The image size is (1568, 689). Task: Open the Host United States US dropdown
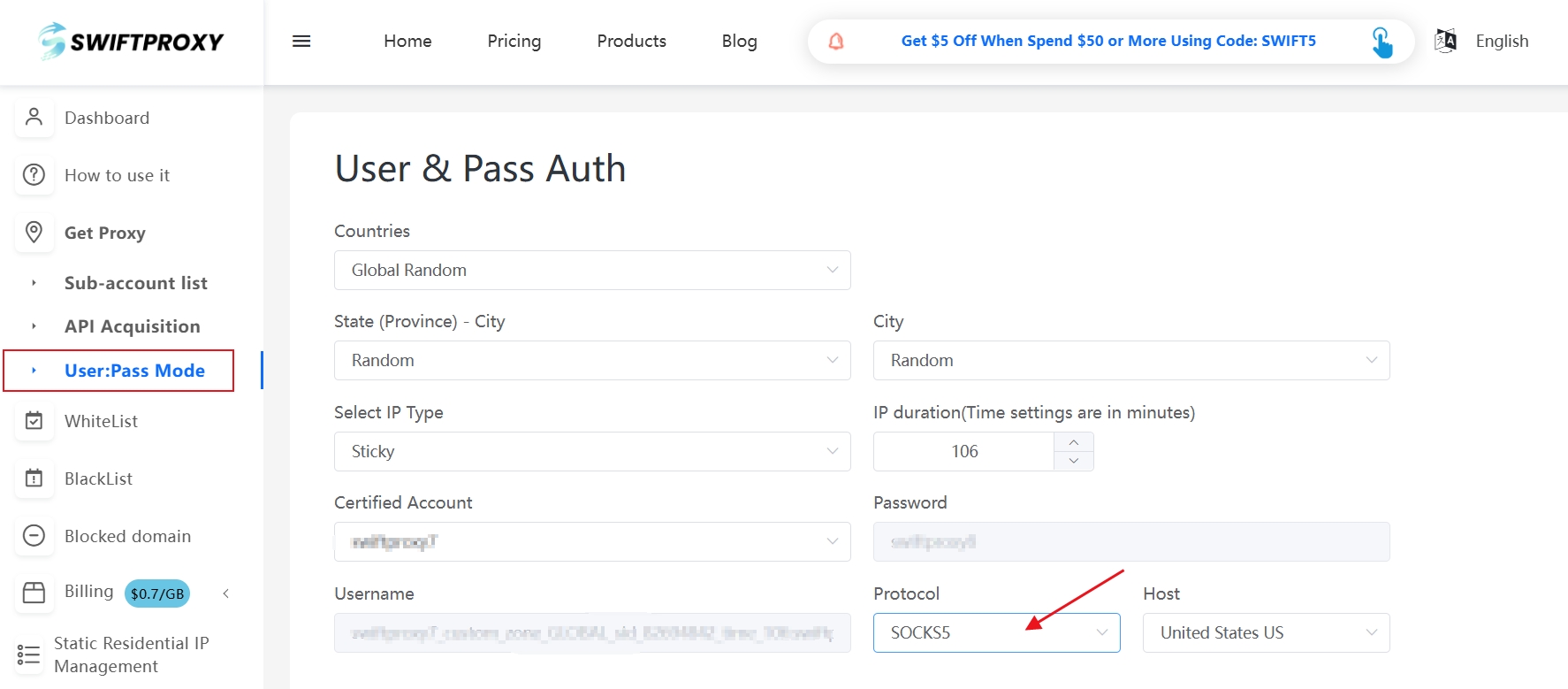(x=1265, y=632)
